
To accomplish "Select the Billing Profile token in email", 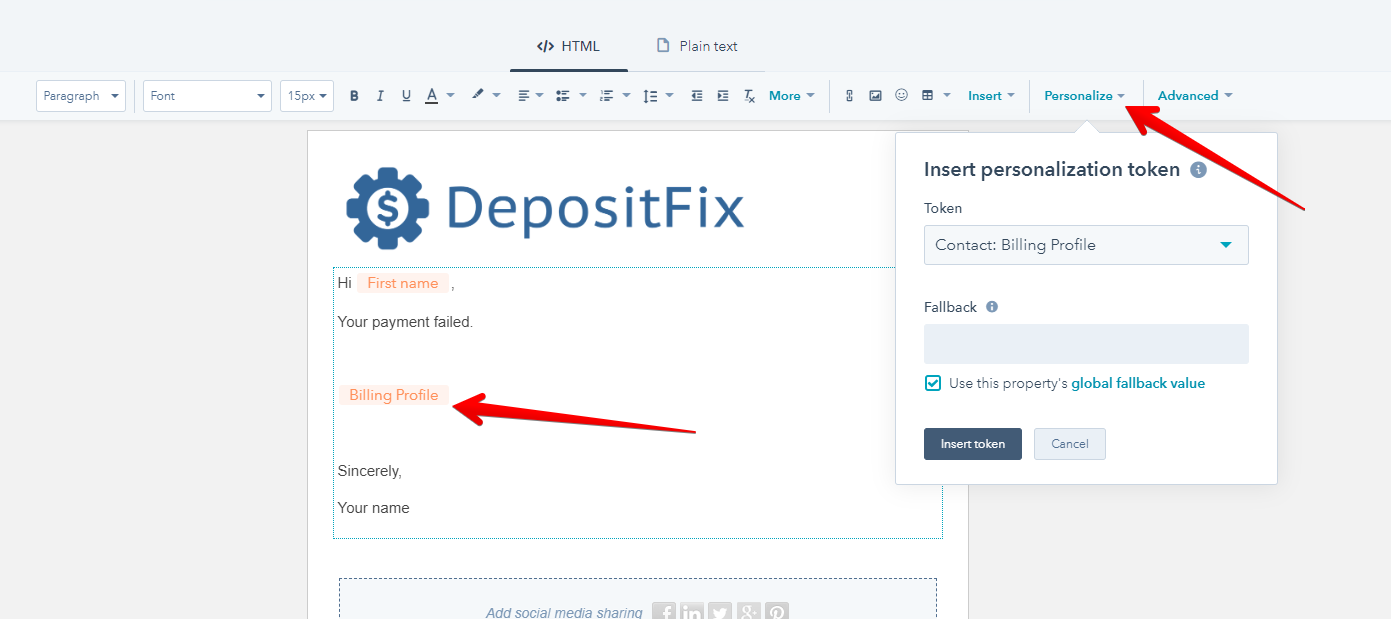I will click(x=394, y=395).
